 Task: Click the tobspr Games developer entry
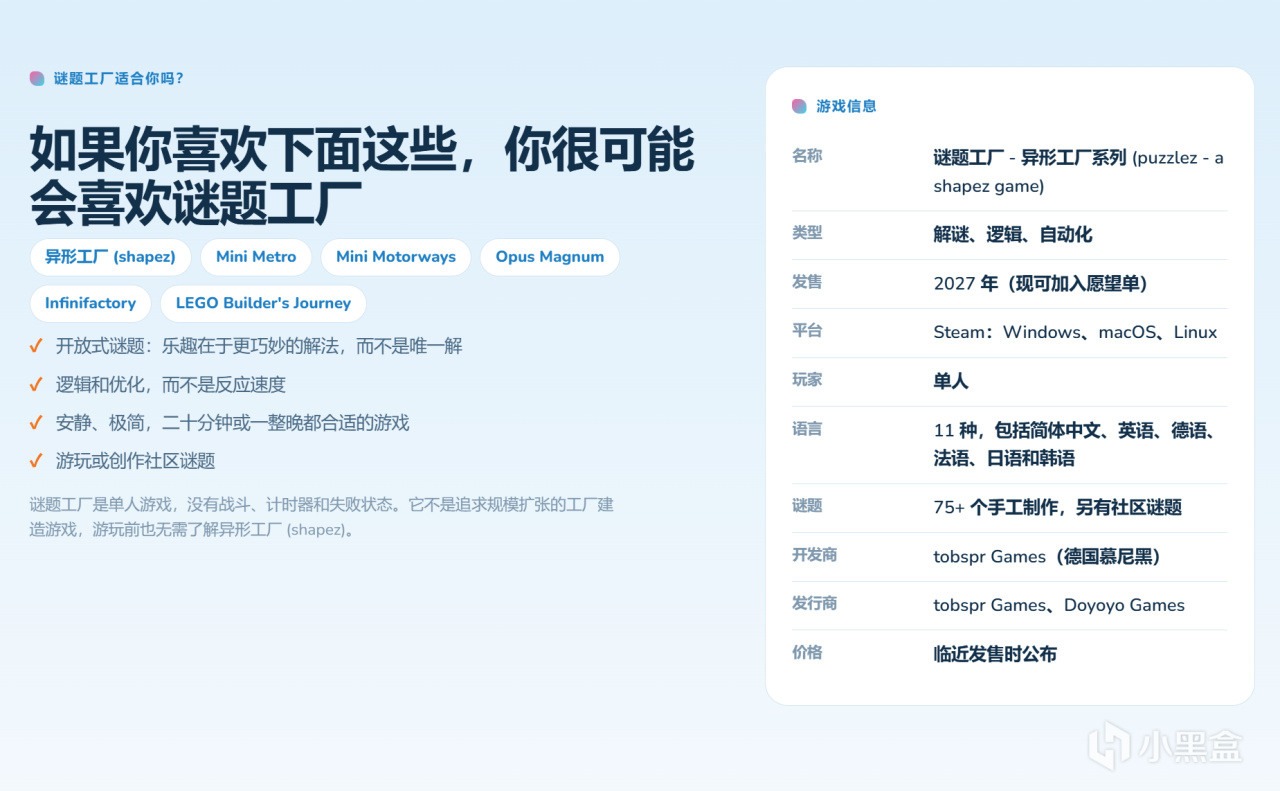point(1047,557)
